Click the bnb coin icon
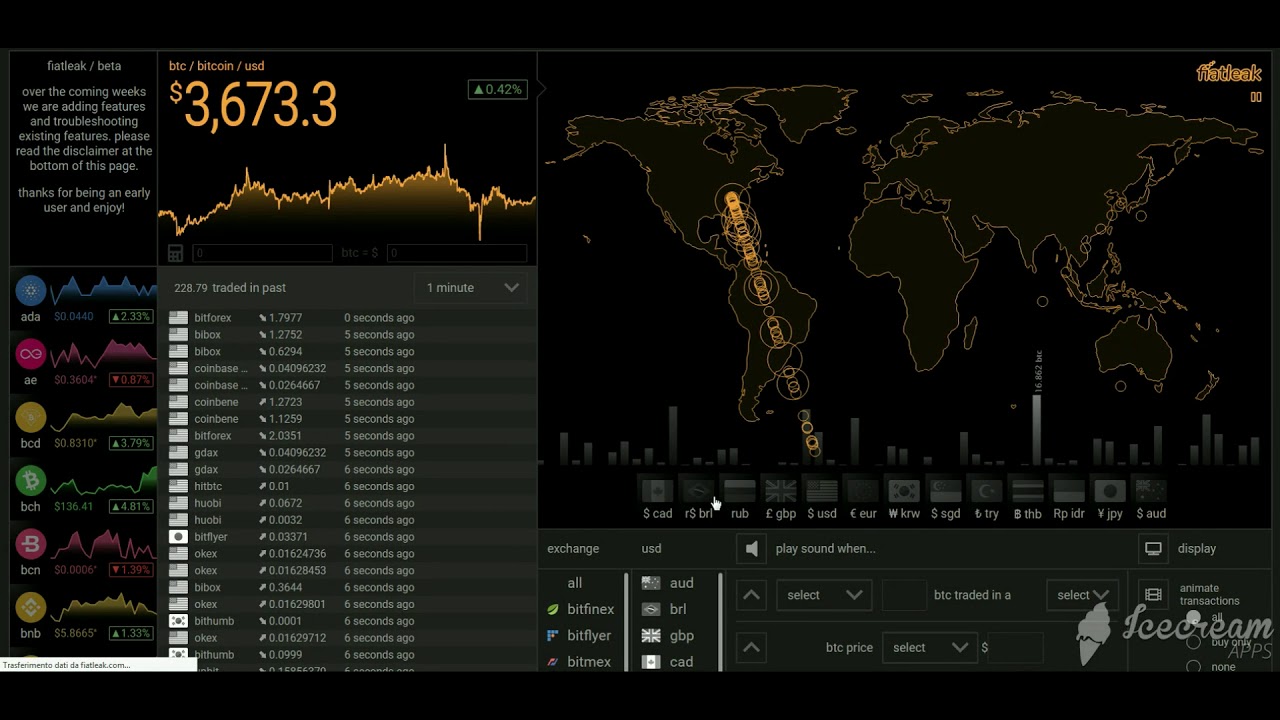The height and width of the screenshot is (720, 1280). [x=31, y=607]
